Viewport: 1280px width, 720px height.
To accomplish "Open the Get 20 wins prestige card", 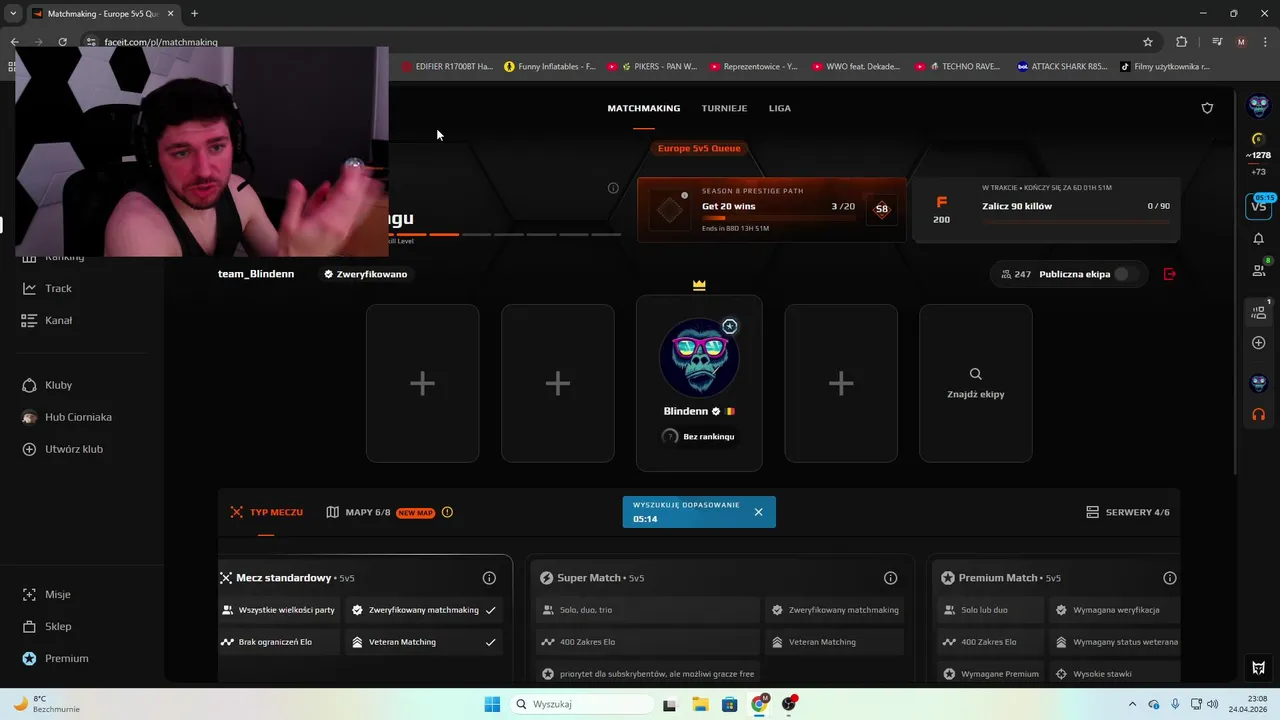I will tap(772, 210).
